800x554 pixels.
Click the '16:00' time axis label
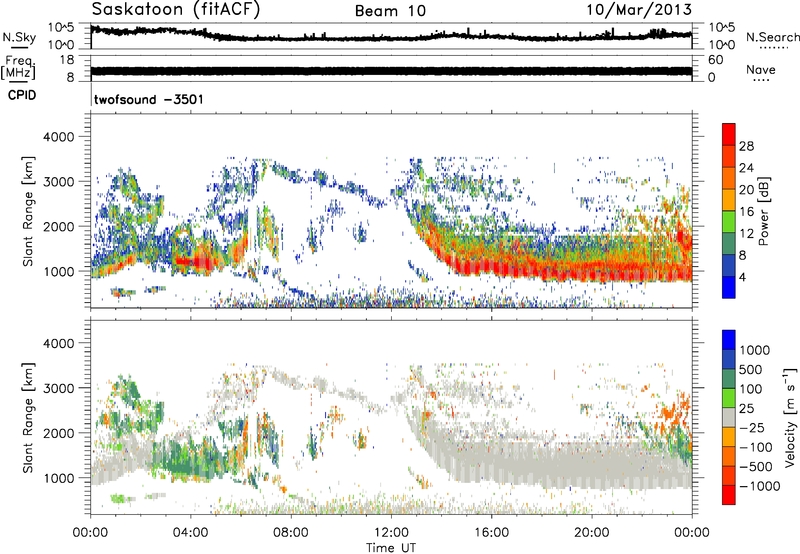(x=491, y=533)
